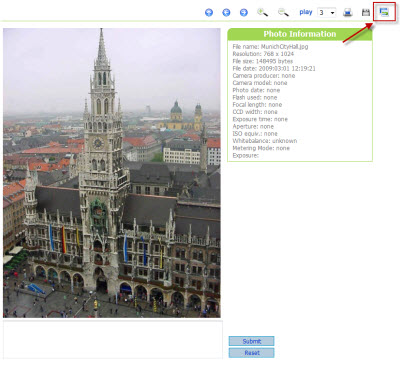Select the Metering Mode: none line
The width and height of the screenshot is (400, 366).
tap(261, 148)
